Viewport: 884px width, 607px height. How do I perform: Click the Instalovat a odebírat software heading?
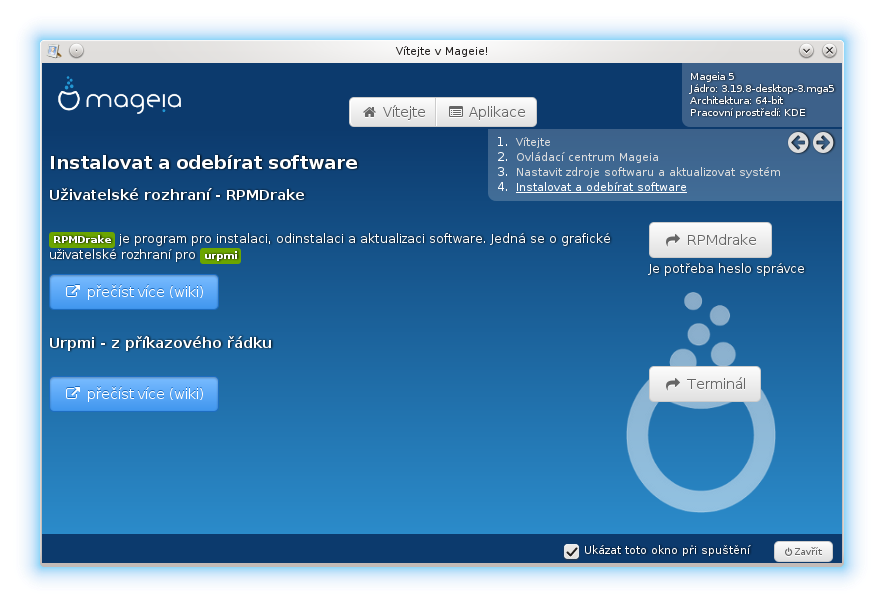pyautogui.click(x=204, y=163)
